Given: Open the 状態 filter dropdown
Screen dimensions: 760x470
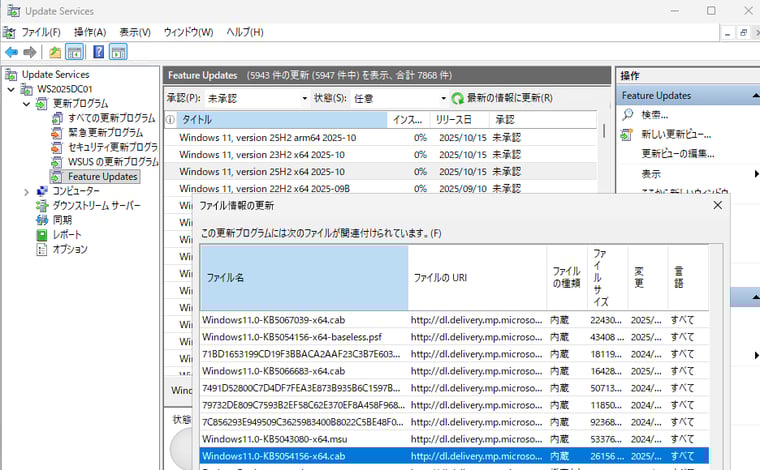Looking at the screenshot, I should [x=443, y=98].
